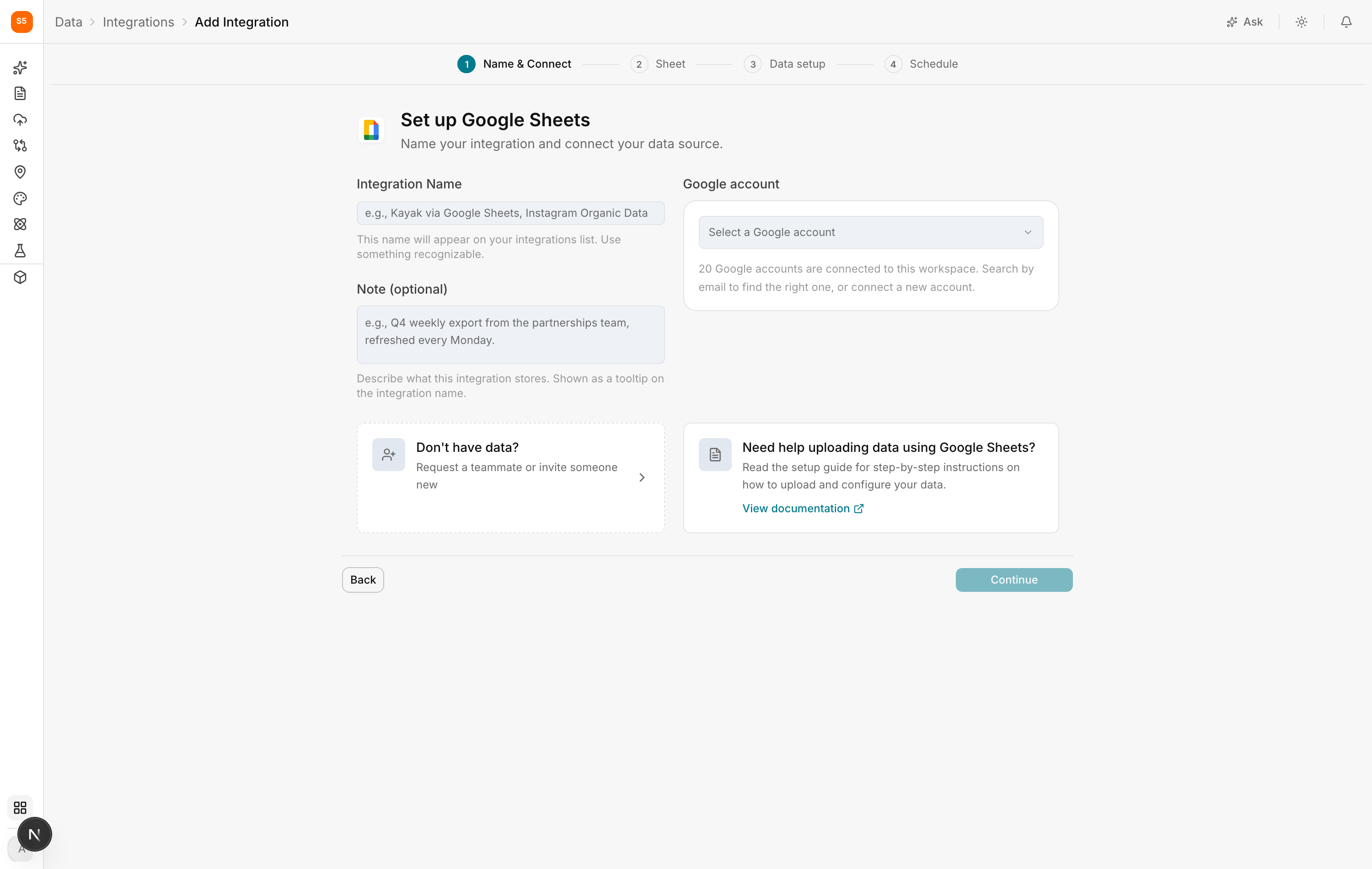The width and height of the screenshot is (1372, 869).
Task: Select the Name & Connect step
Action: point(514,64)
